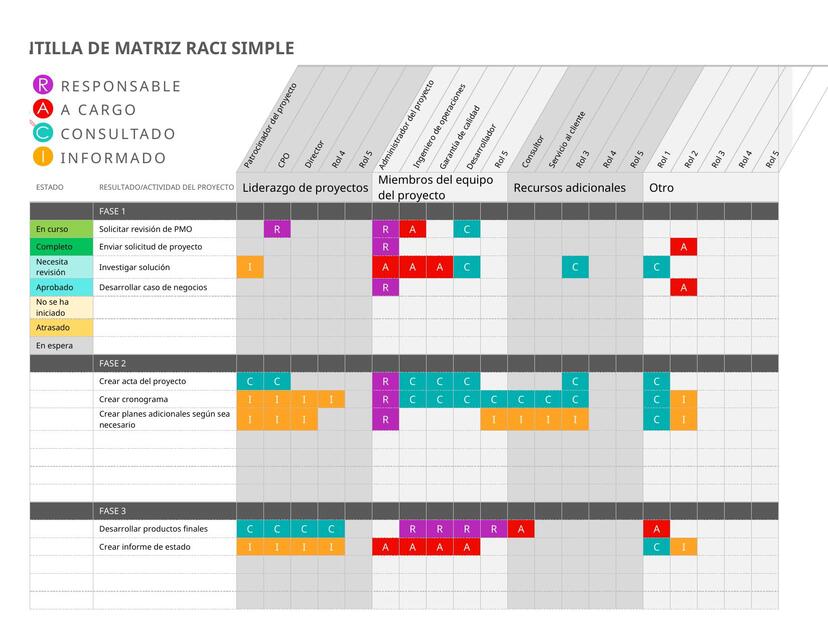Click the MATRIZ RACI SIMPLE title text
The width and height of the screenshot is (828, 640).
click(160, 46)
